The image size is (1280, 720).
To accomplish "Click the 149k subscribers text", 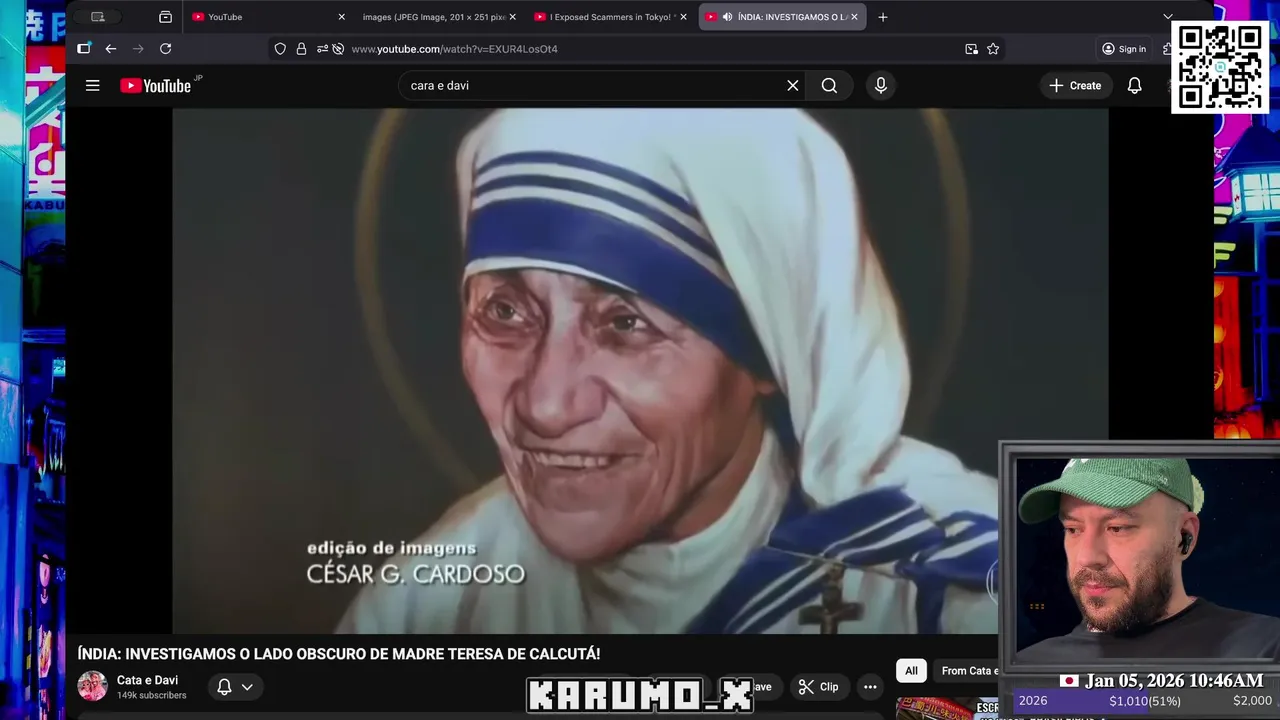I will point(151,695).
